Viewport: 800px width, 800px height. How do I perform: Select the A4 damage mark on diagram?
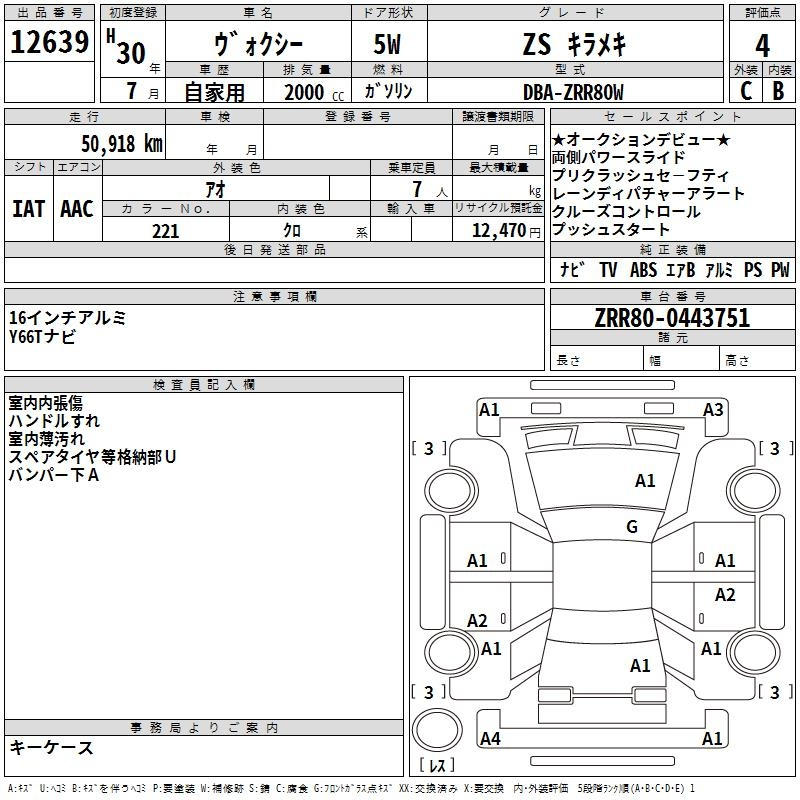click(490, 738)
